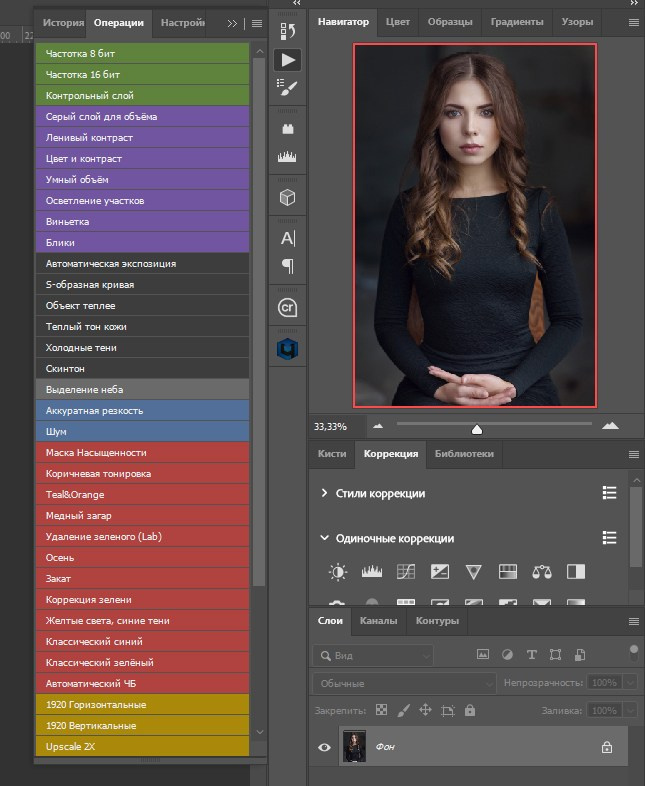Viewport: 645px width, 786px height.
Task: Switch to the История tab
Action: (63, 23)
